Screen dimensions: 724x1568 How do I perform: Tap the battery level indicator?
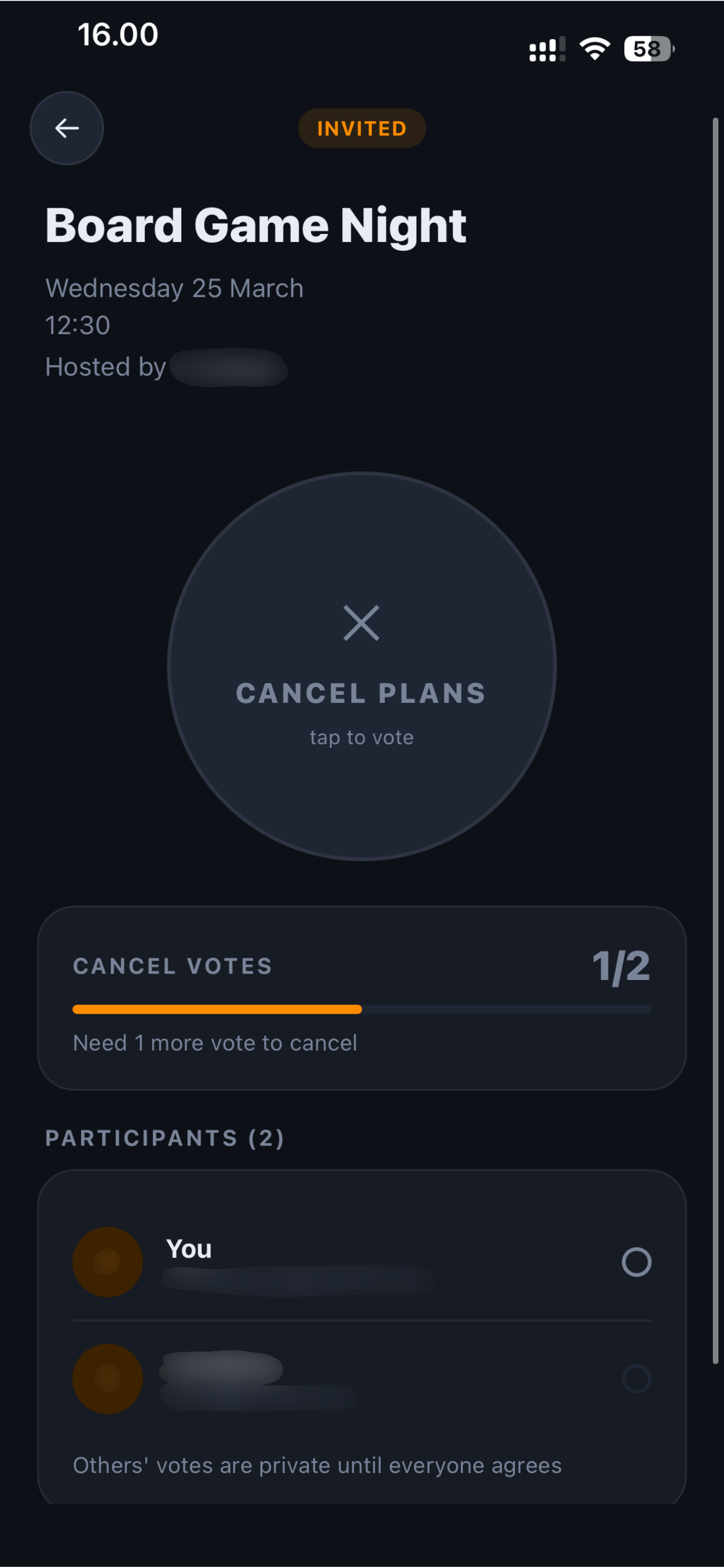click(649, 48)
